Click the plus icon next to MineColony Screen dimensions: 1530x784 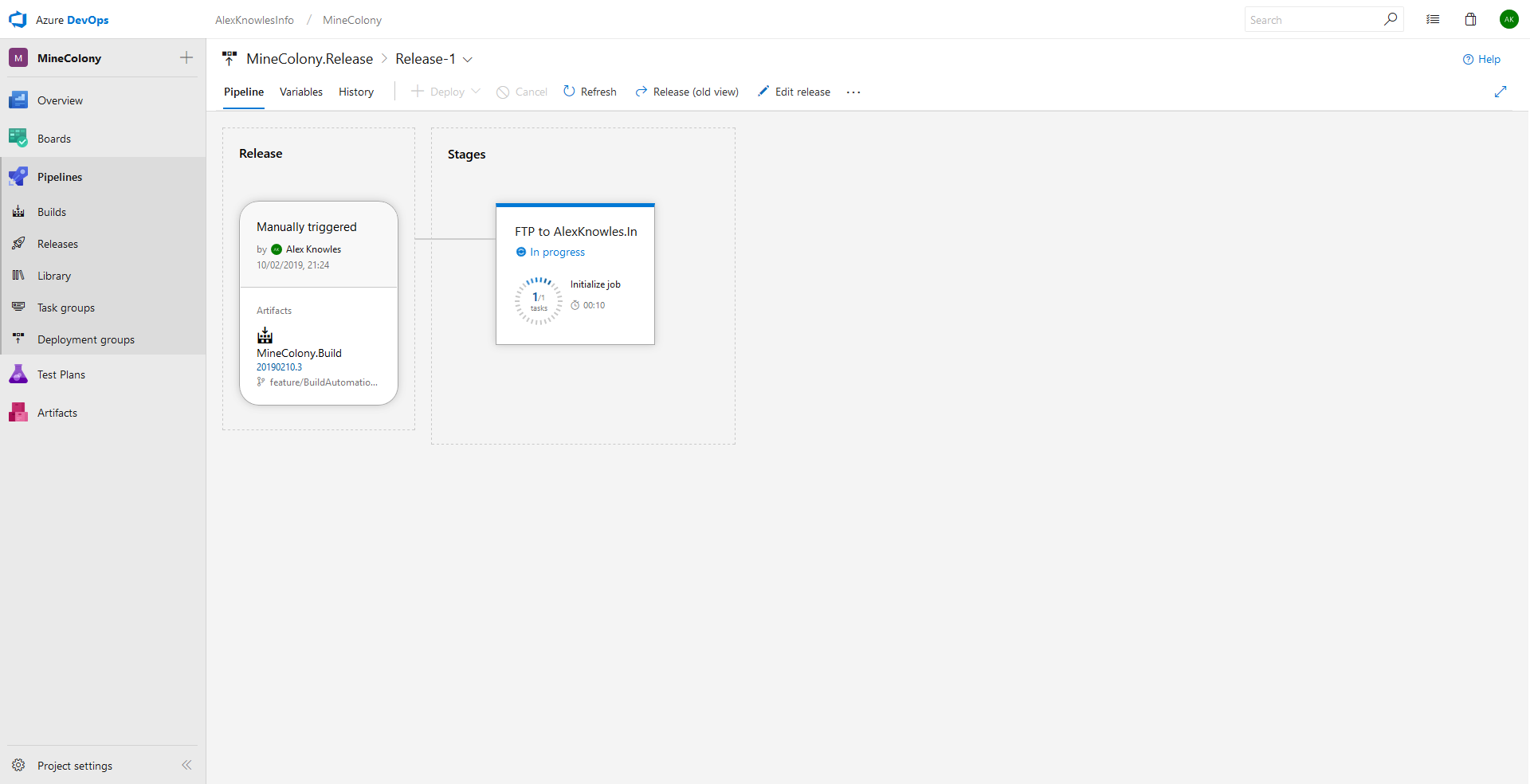pos(186,57)
